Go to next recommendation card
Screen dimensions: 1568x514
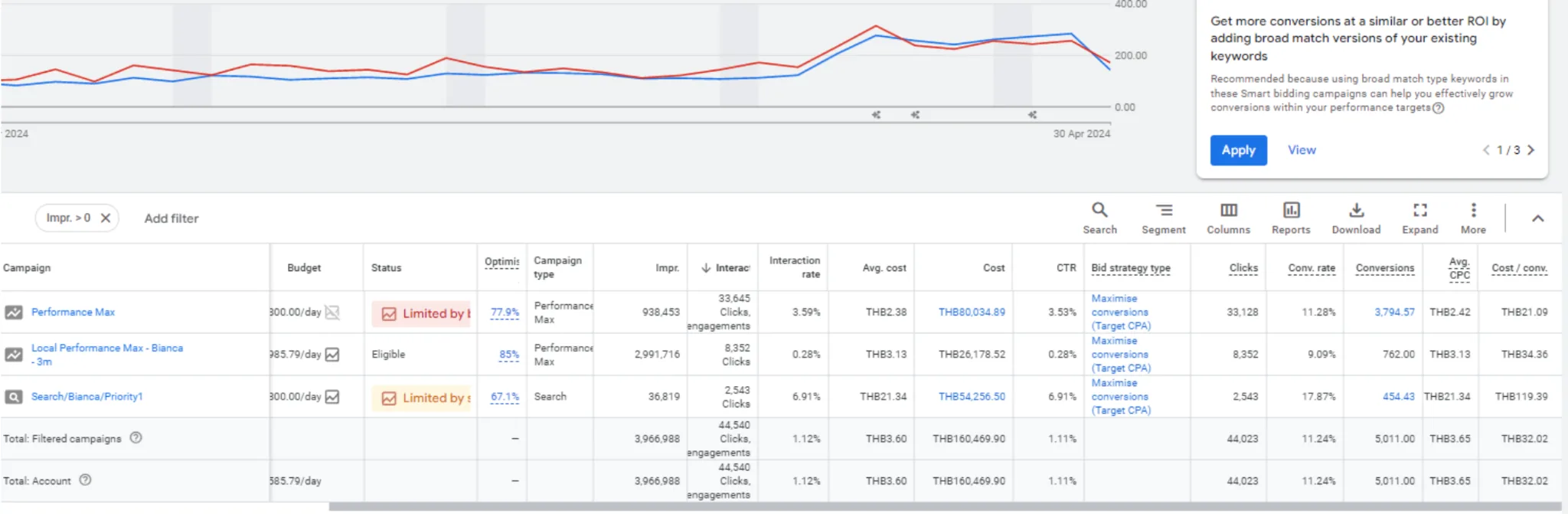click(1530, 150)
